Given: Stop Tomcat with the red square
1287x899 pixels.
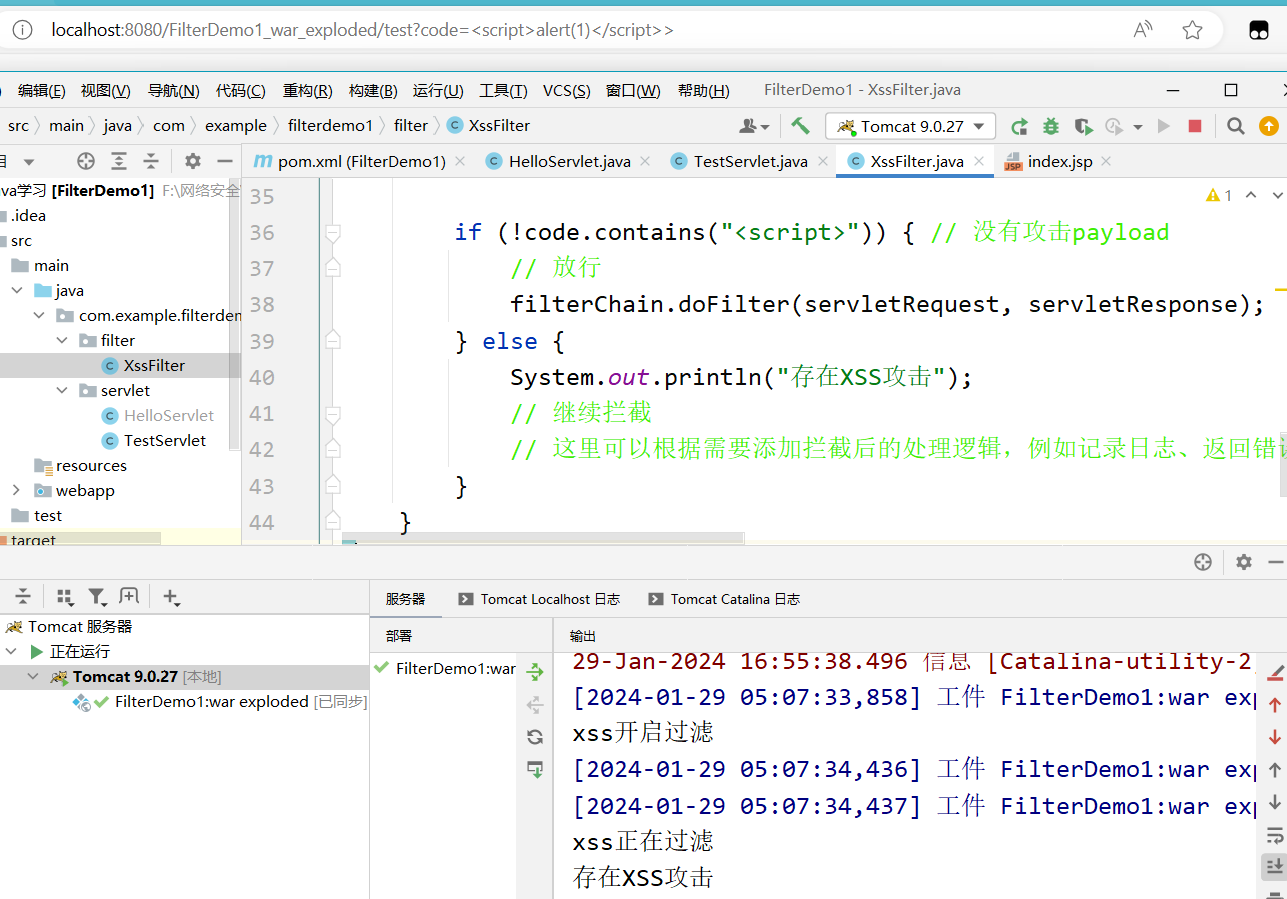Looking at the screenshot, I should pos(1195,126).
